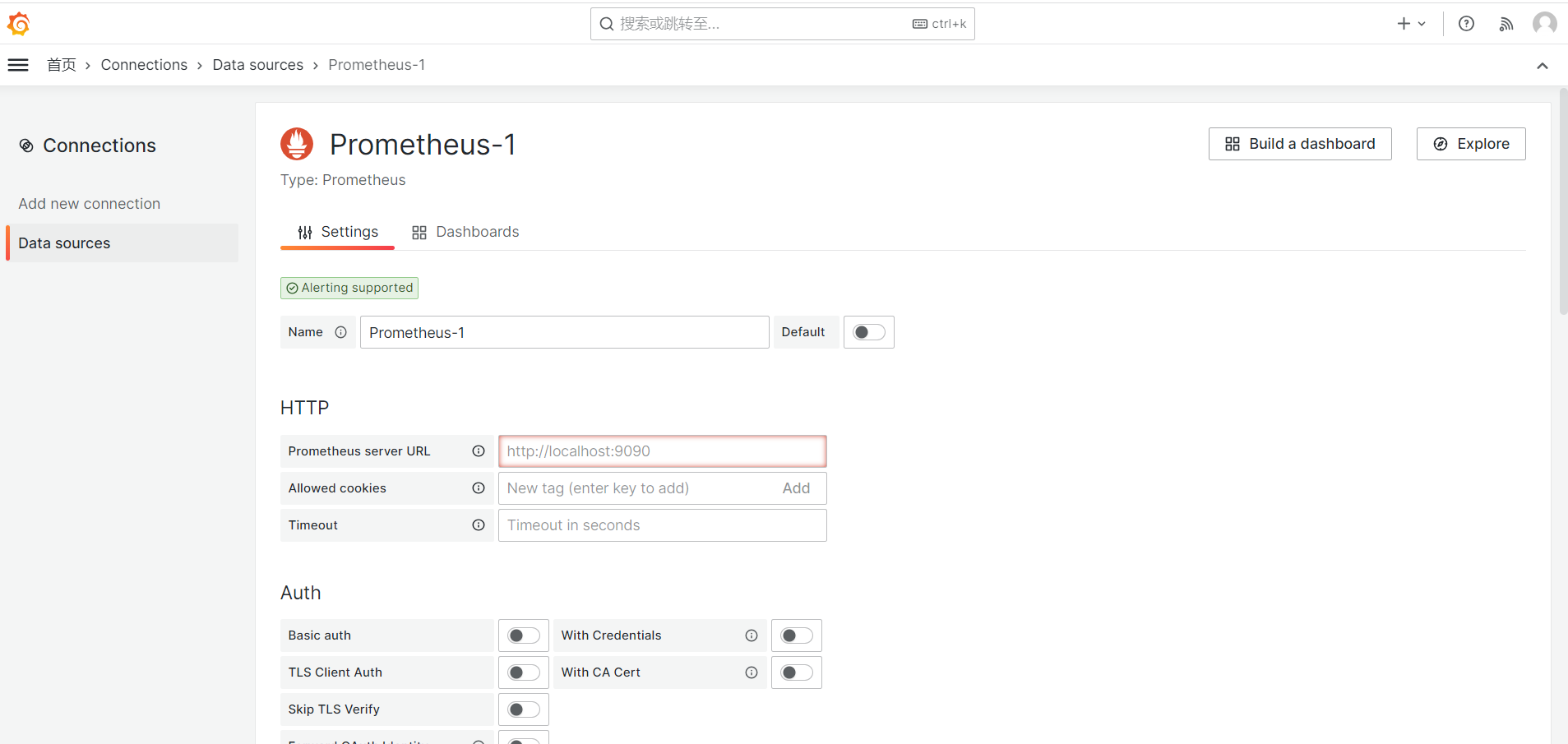The image size is (1568, 744).
Task: Click the Auth section heading
Action: [301, 593]
